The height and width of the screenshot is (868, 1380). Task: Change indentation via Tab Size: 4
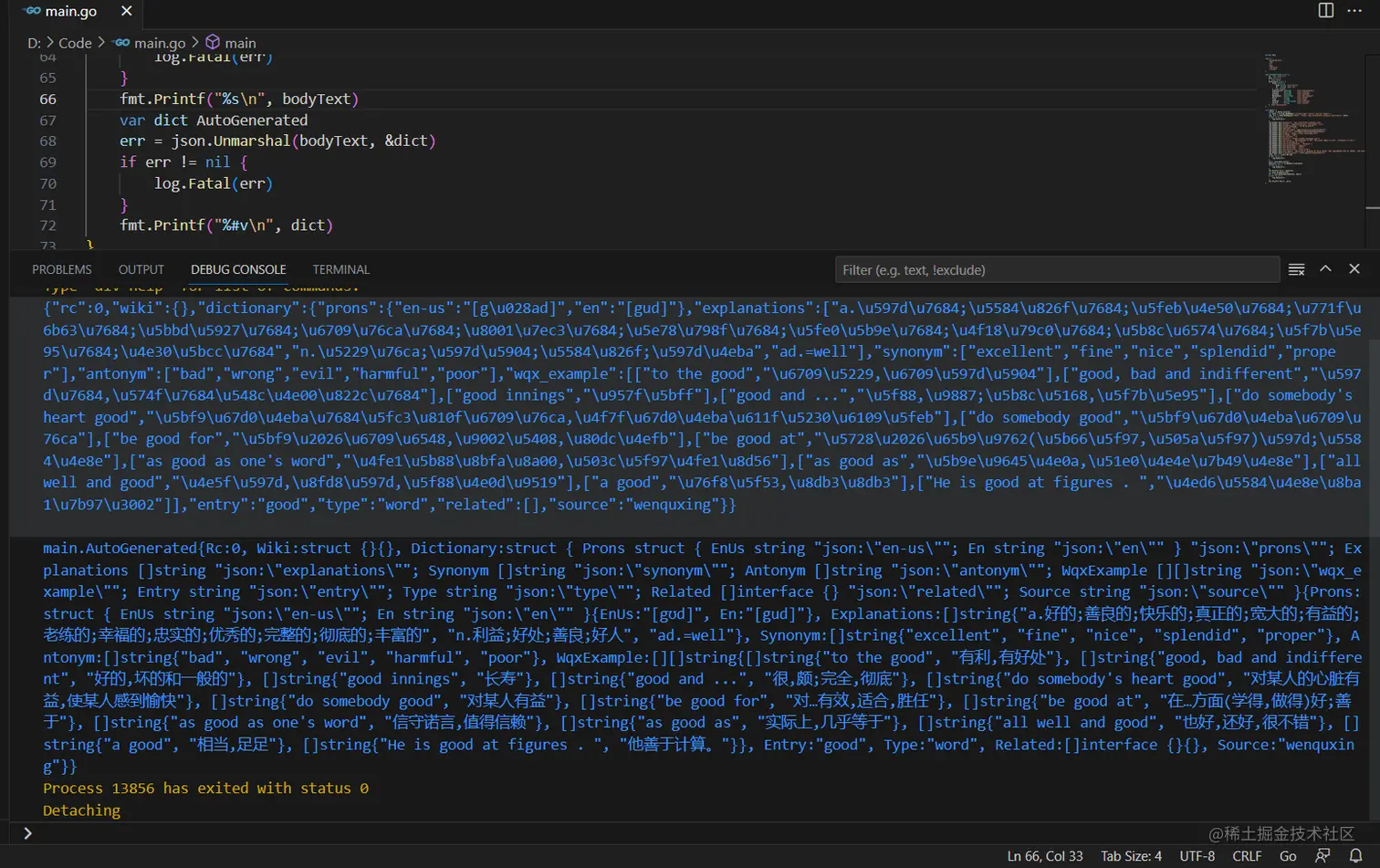1131,856
